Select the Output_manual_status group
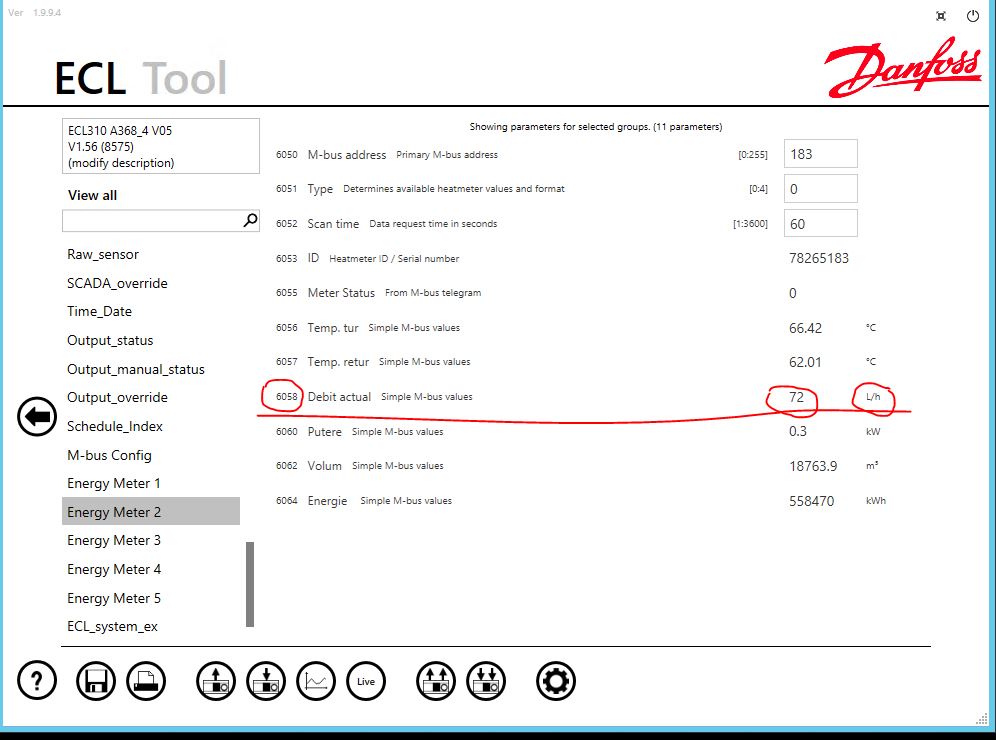Viewport: 996px width, 740px height. (136, 369)
